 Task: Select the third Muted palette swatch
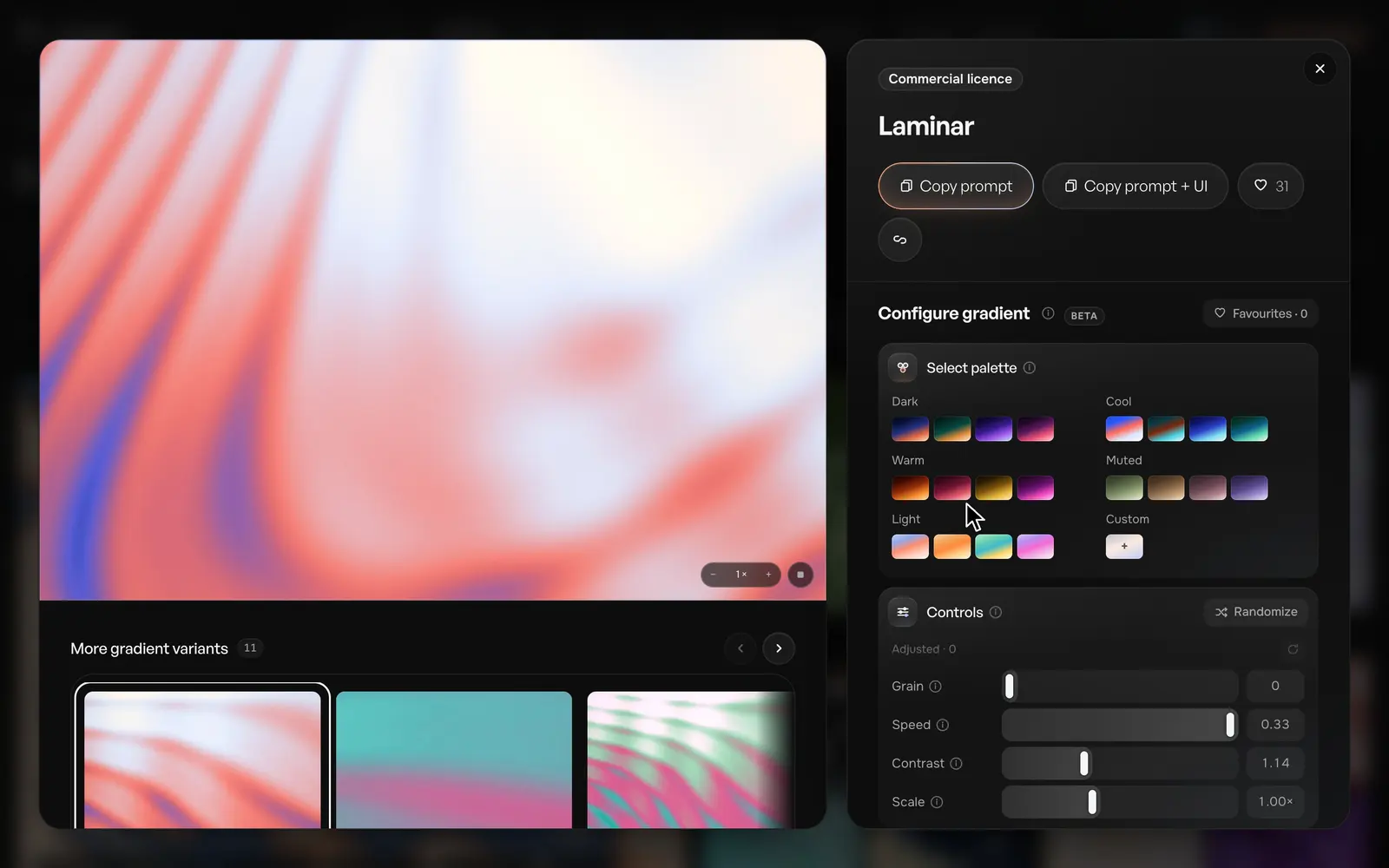[1208, 488]
